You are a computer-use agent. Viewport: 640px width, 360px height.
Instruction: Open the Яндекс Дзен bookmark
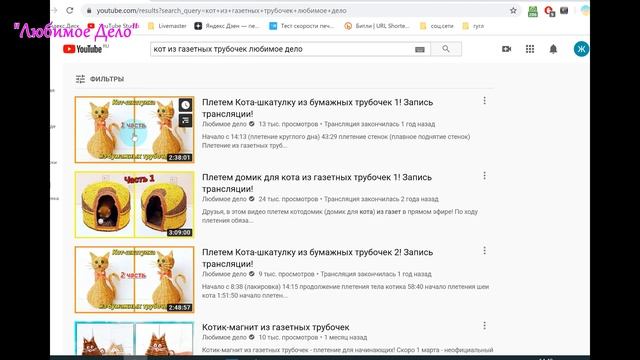[227, 26]
